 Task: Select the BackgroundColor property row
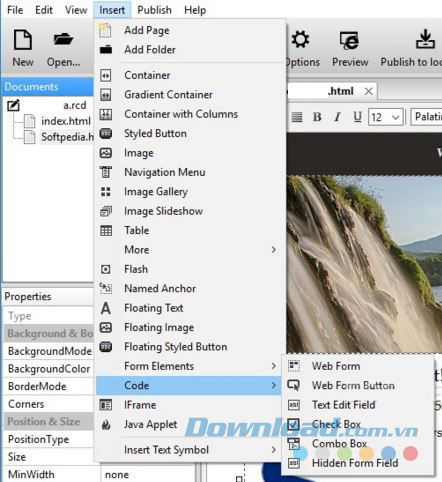pyautogui.click(x=49, y=369)
